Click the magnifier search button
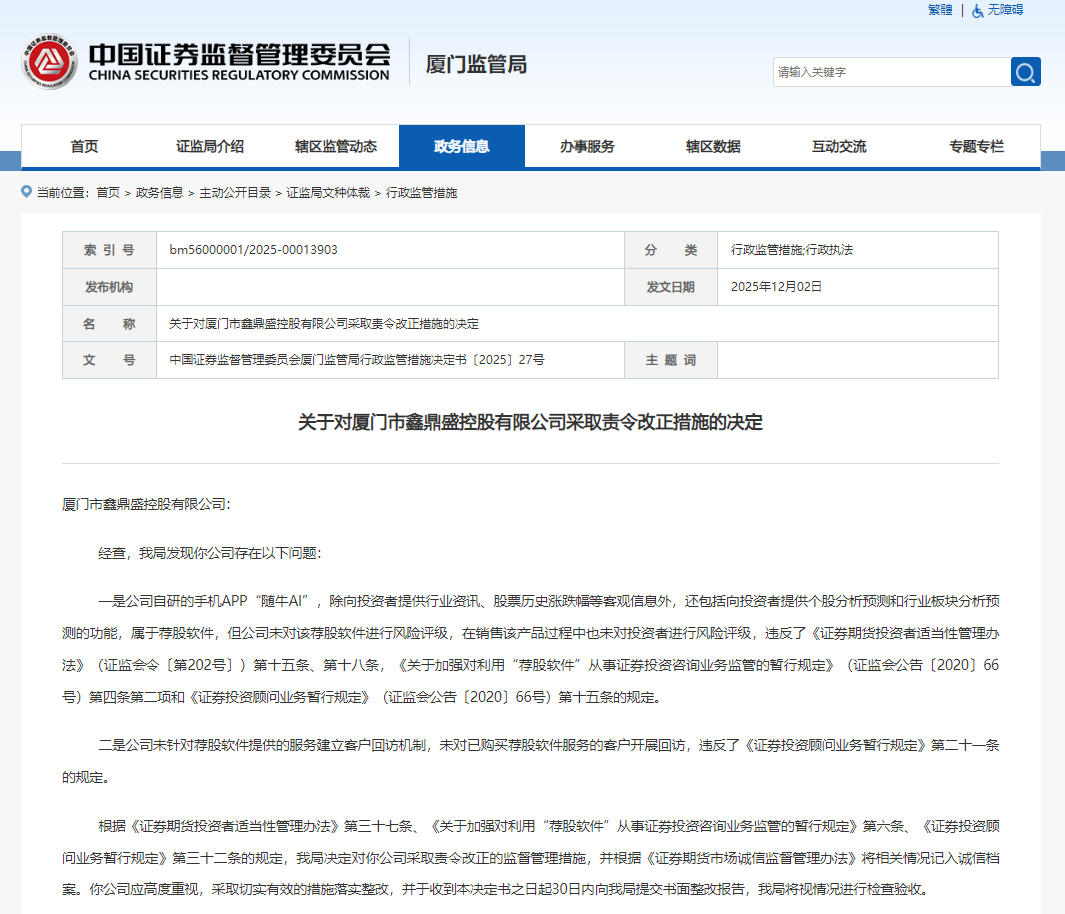This screenshot has width=1065, height=914. 1025,72
